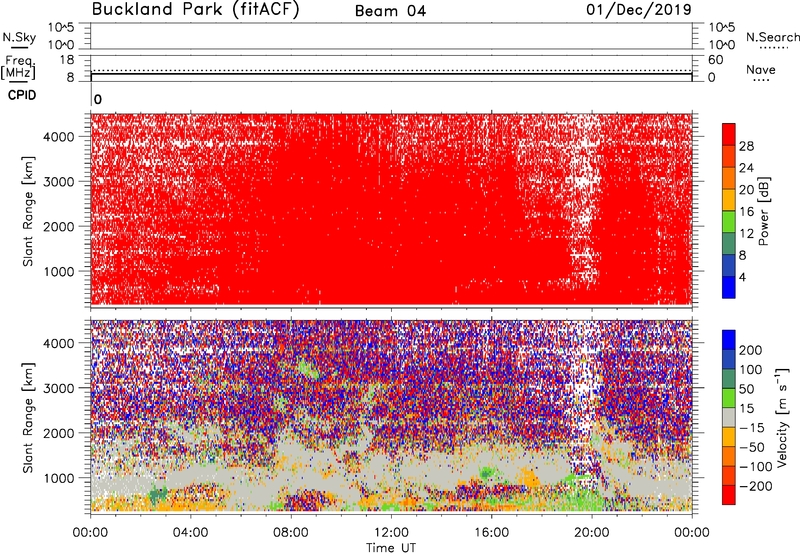Click the 'Power [dB]' color bar label
The height and width of the screenshot is (554, 800).
[763, 211]
